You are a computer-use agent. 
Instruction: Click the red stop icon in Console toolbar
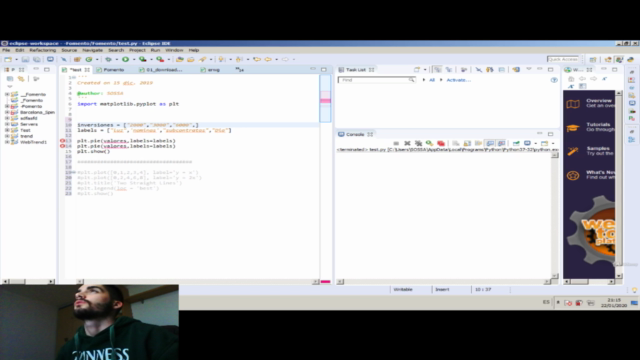point(441,143)
